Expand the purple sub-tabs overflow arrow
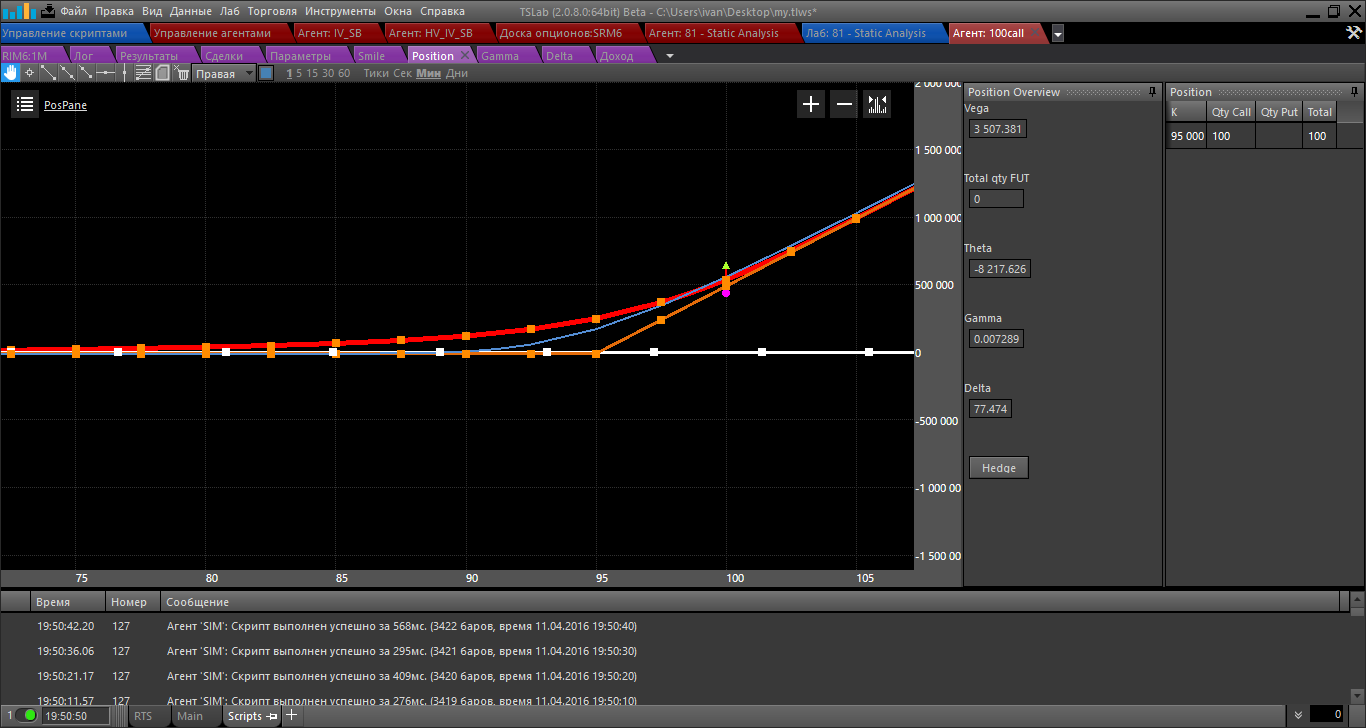The image size is (1366, 728). click(670, 56)
